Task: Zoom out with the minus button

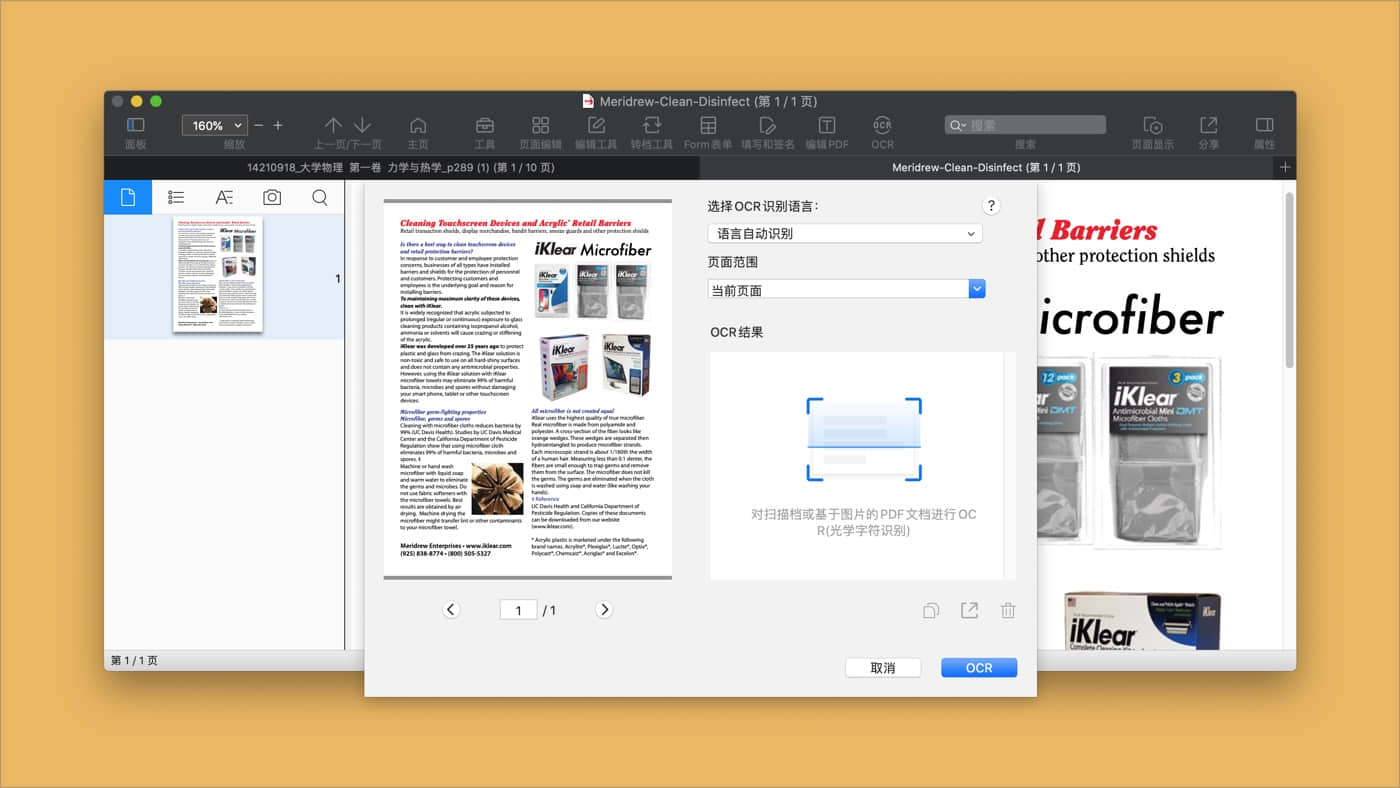Action: (259, 125)
